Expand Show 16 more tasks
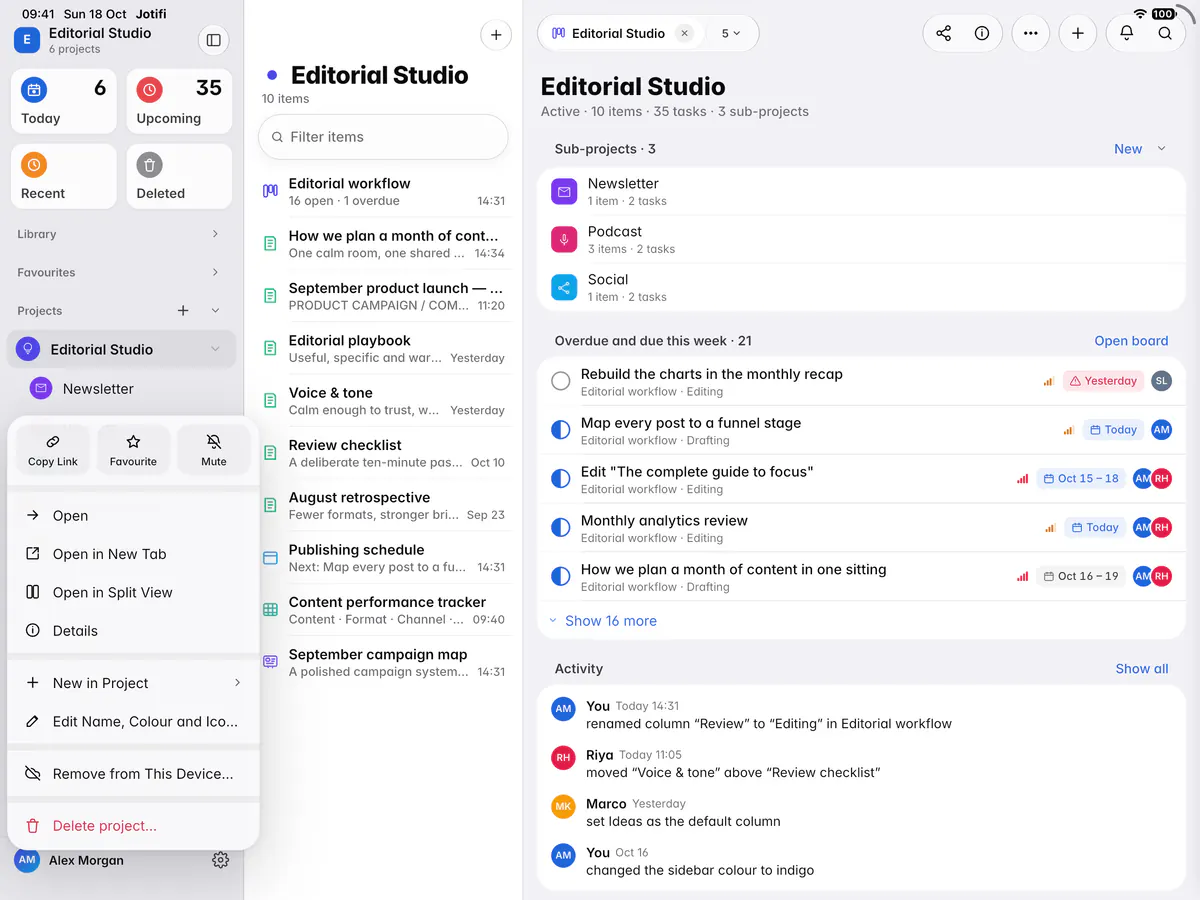 coord(603,621)
